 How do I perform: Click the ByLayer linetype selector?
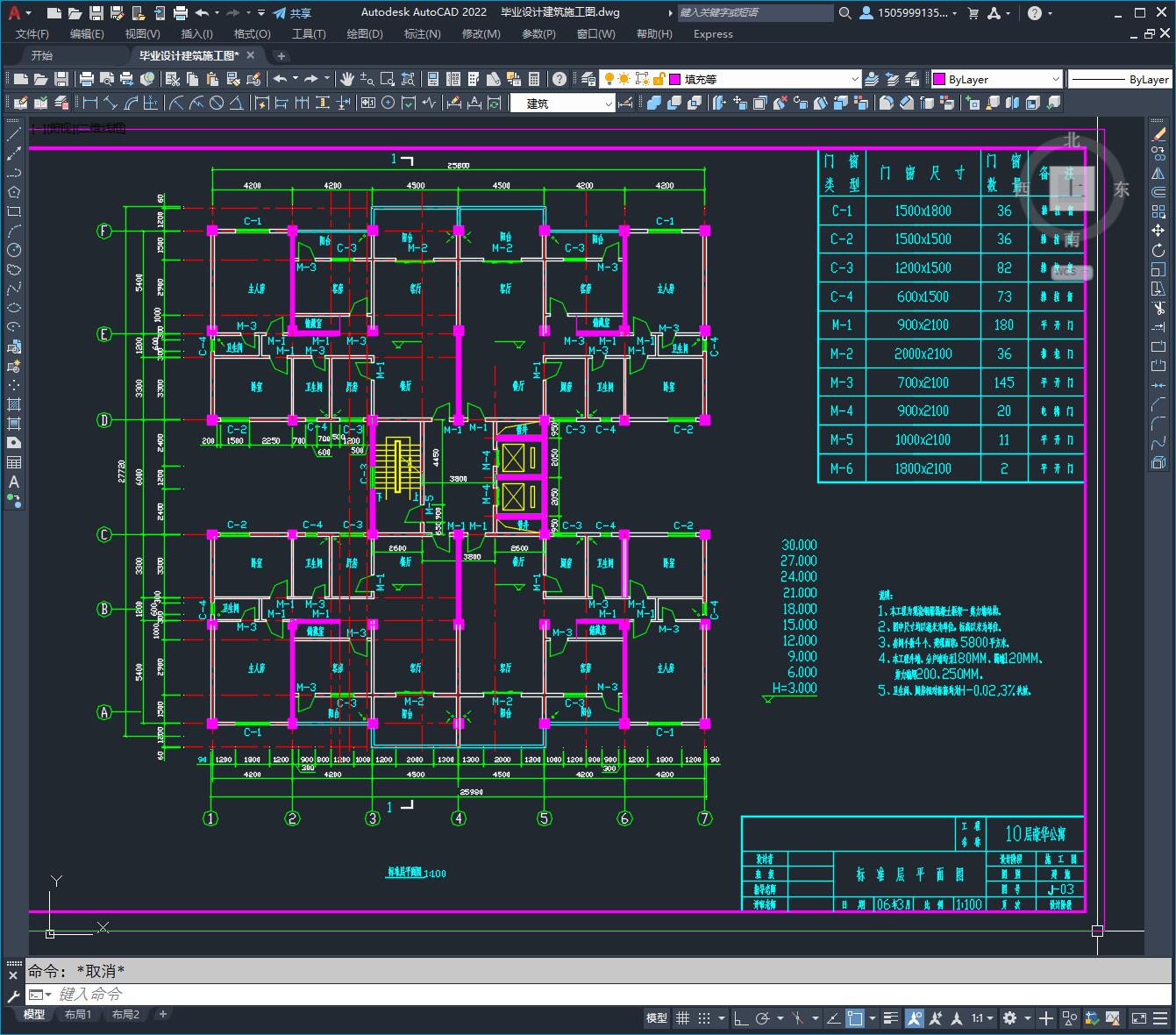(x=1120, y=79)
